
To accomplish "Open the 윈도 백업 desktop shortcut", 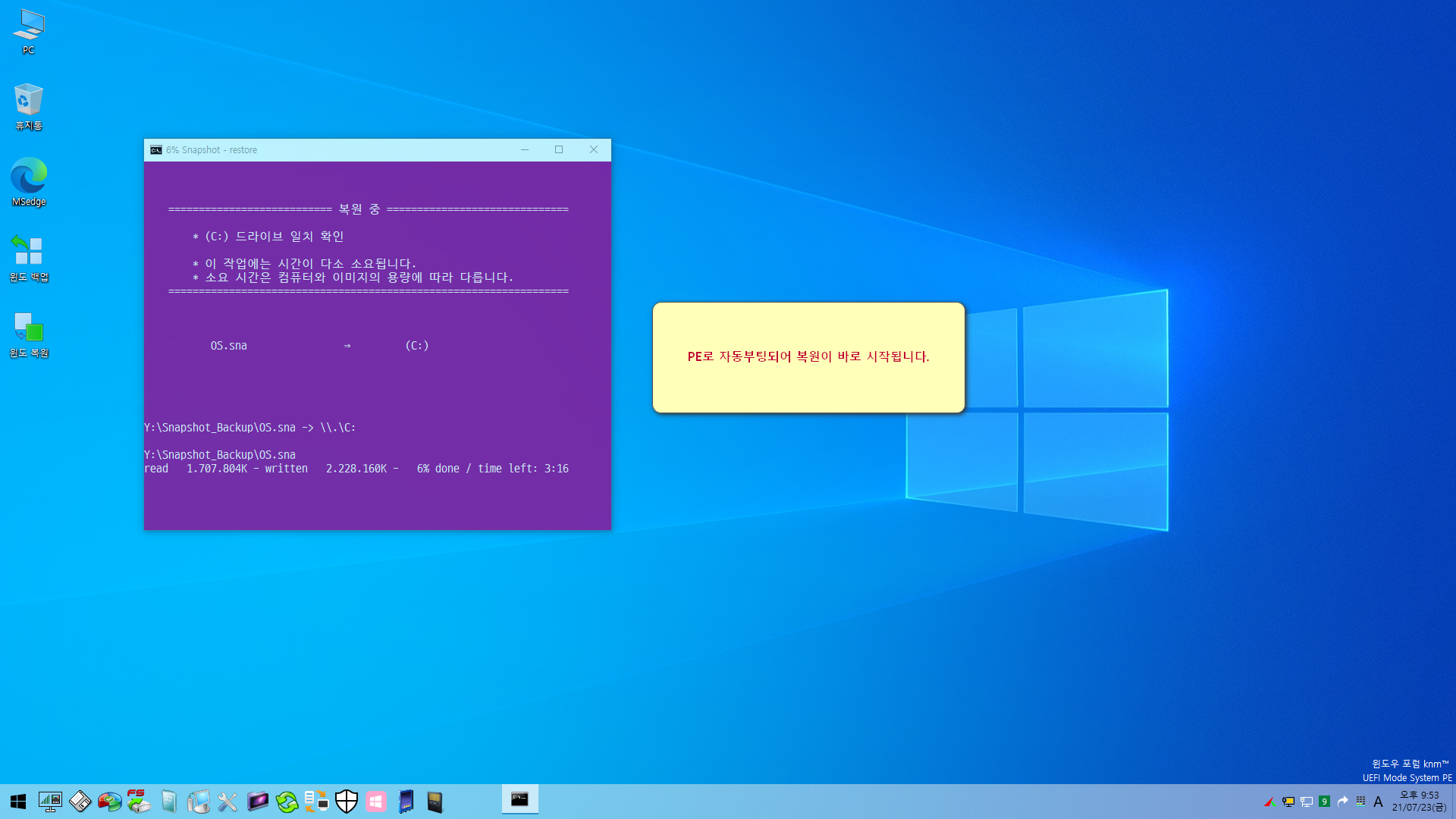I will tap(29, 258).
